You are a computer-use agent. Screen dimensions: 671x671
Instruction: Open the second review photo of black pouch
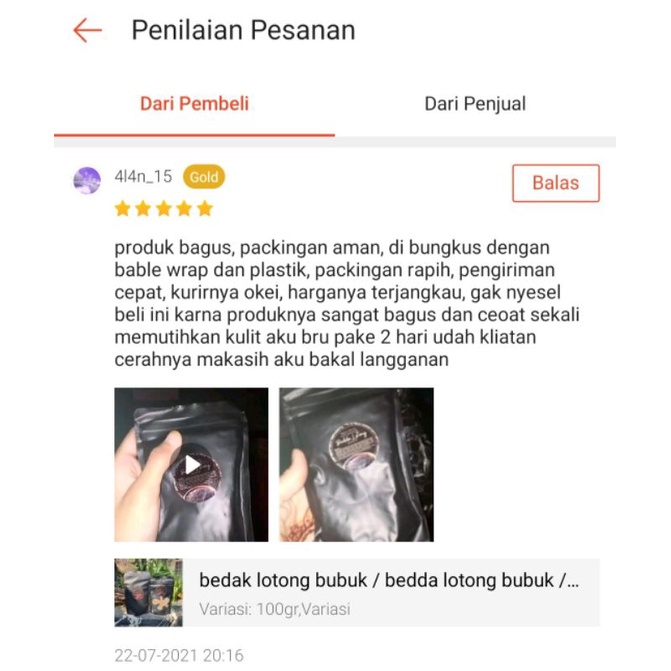click(356, 464)
